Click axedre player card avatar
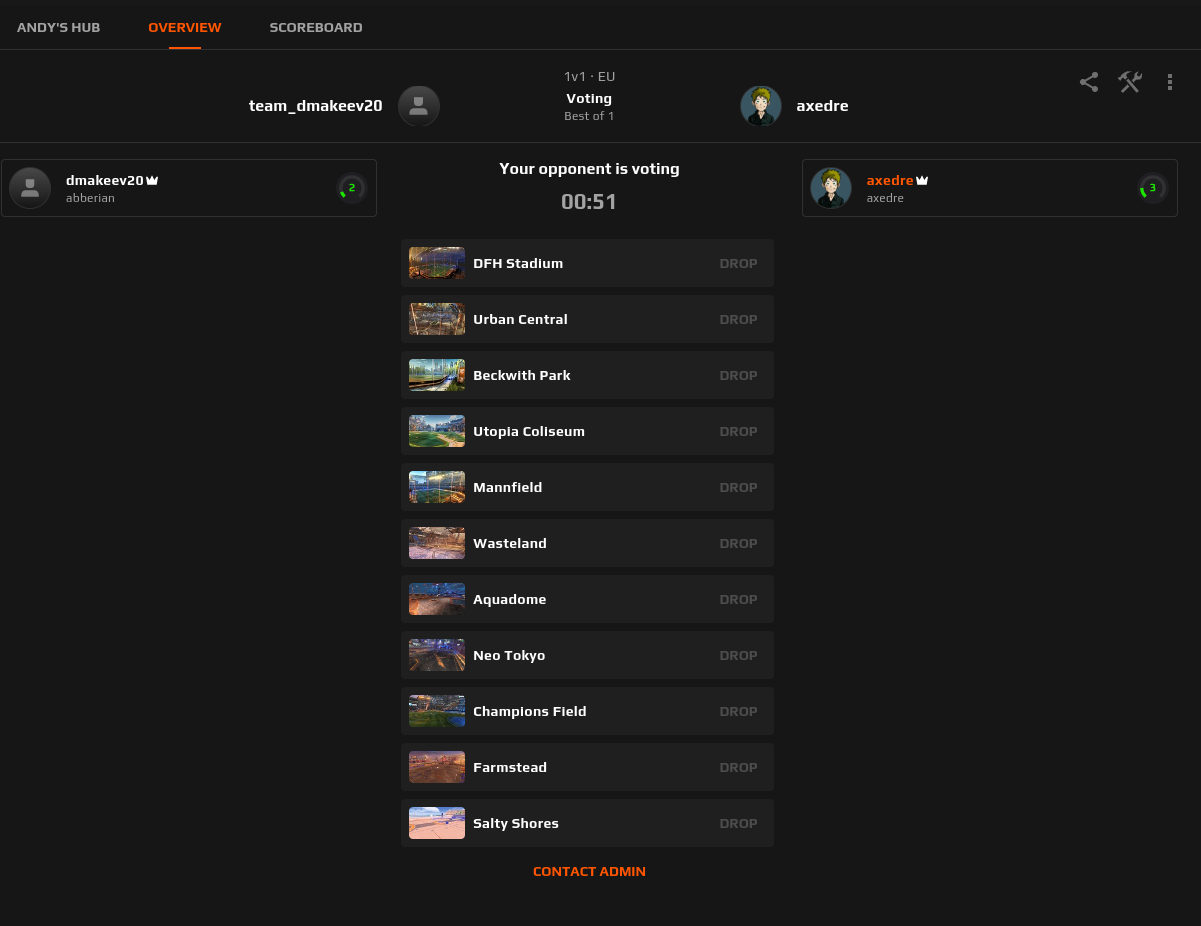 click(831, 188)
